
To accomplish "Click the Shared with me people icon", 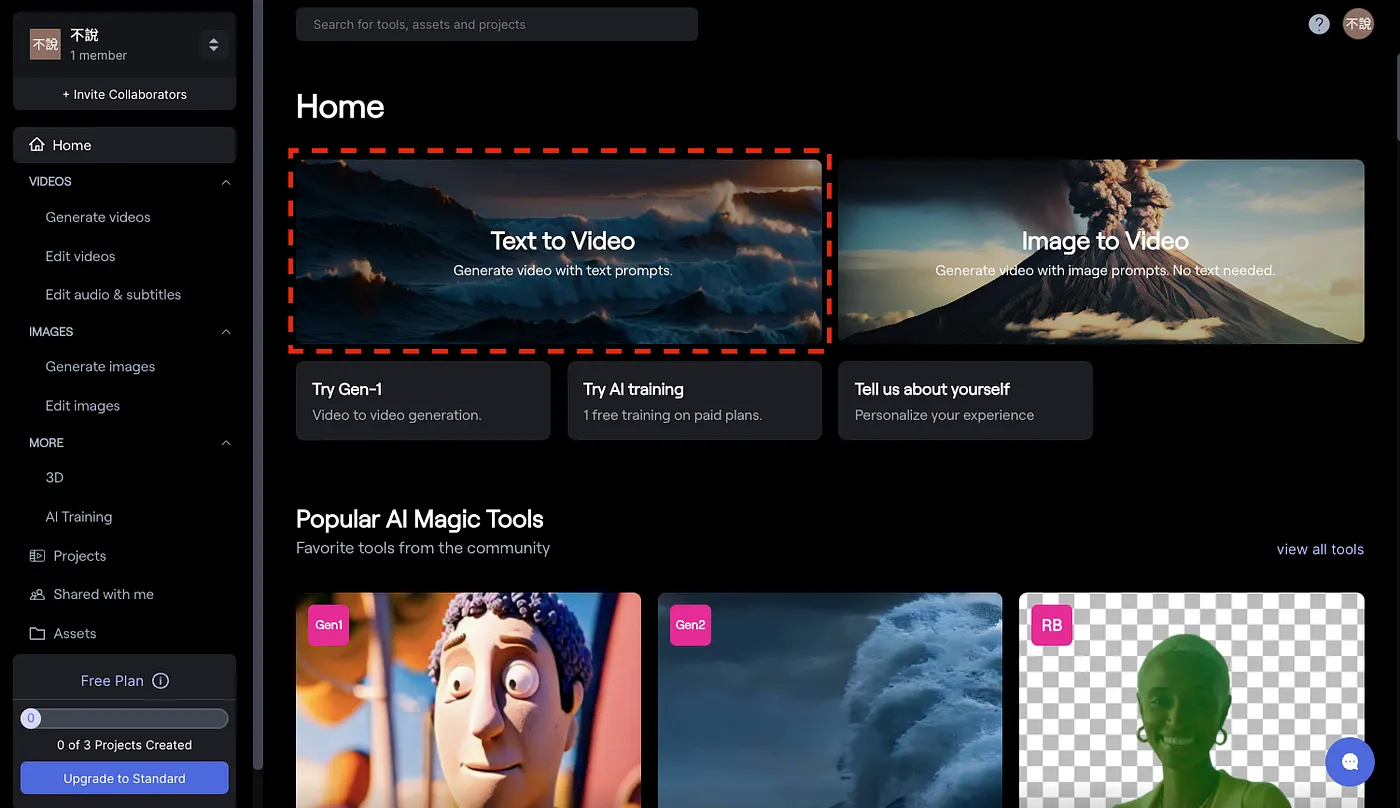I will coord(37,594).
